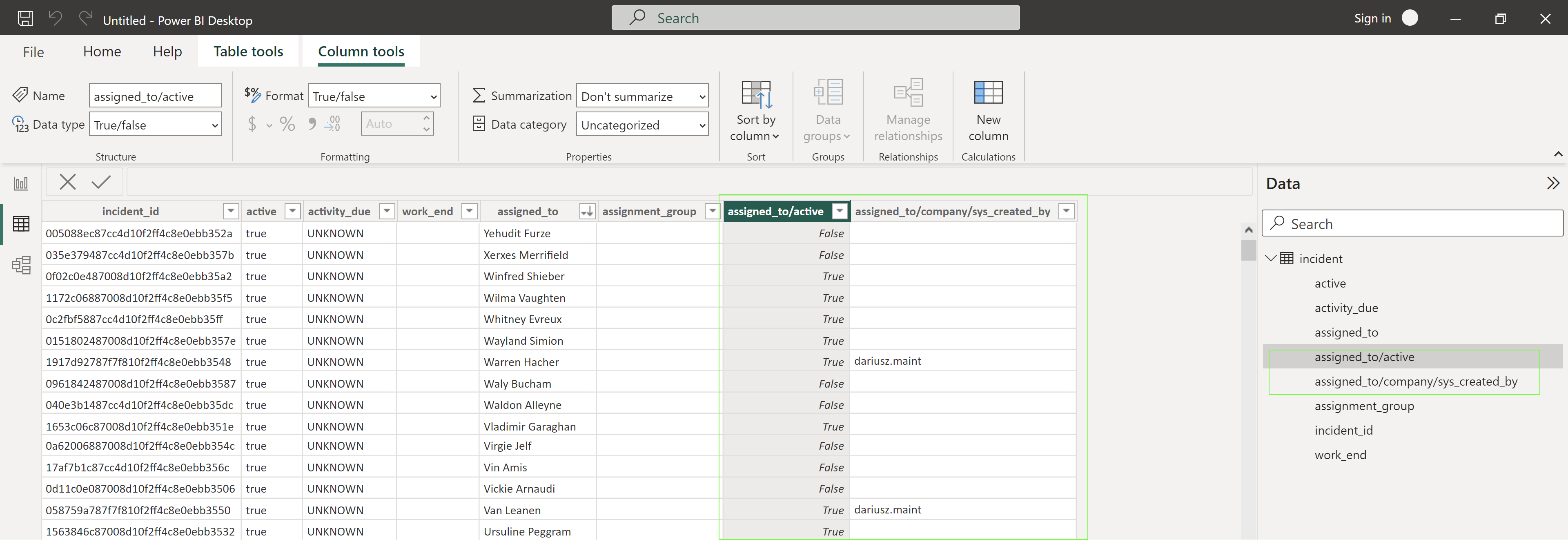The image size is (1568, 540).
Task: Open Sort by column menu
Action: click(x=755, y=110)
